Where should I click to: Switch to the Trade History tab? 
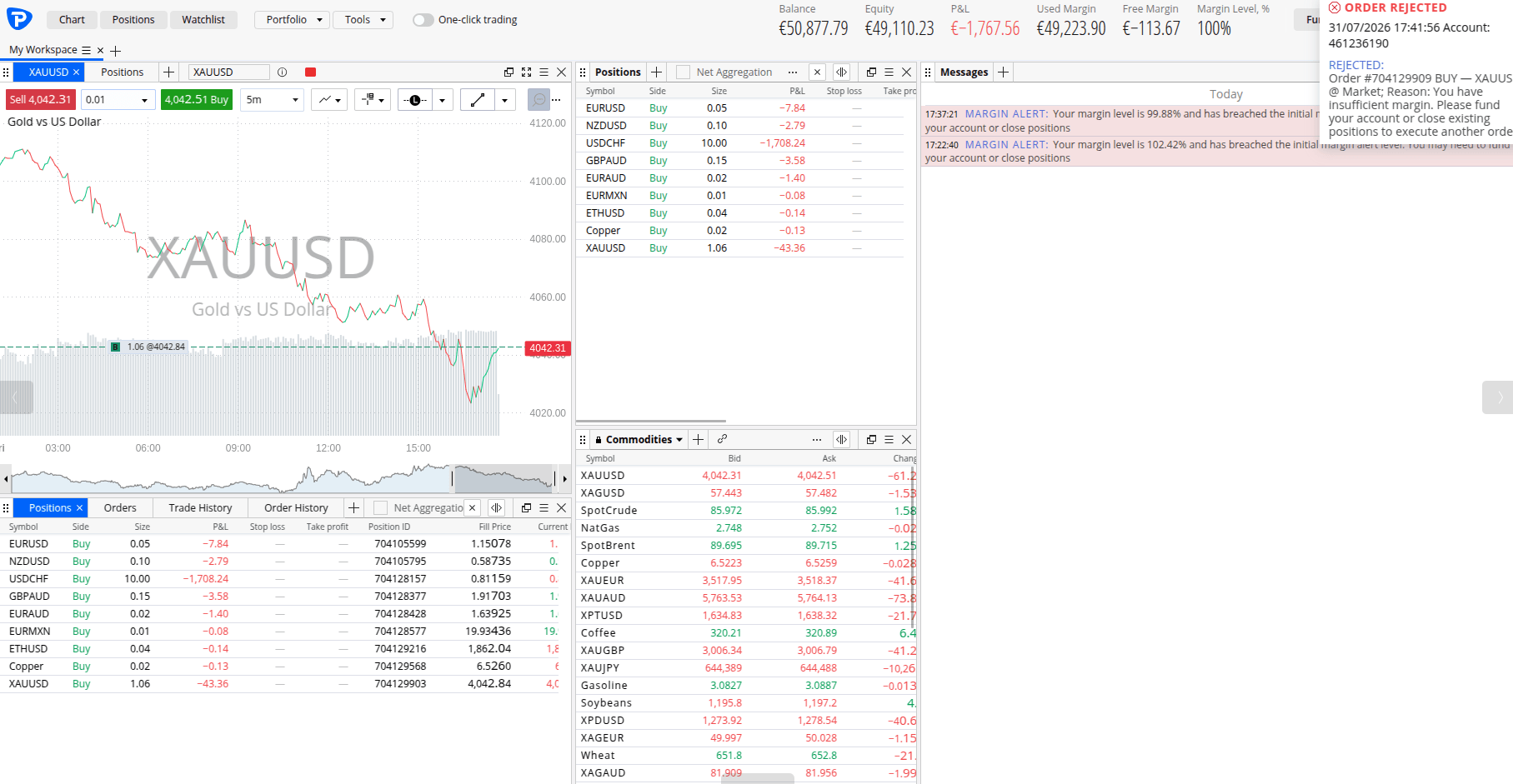pos(200,507)
